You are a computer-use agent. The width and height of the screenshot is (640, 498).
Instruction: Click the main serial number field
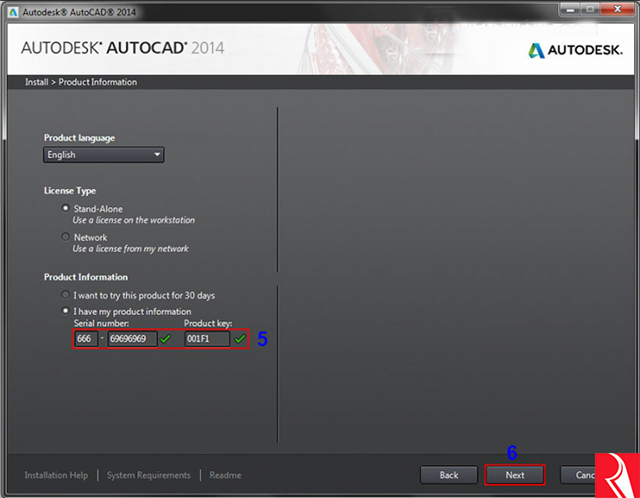click(132, 339)
